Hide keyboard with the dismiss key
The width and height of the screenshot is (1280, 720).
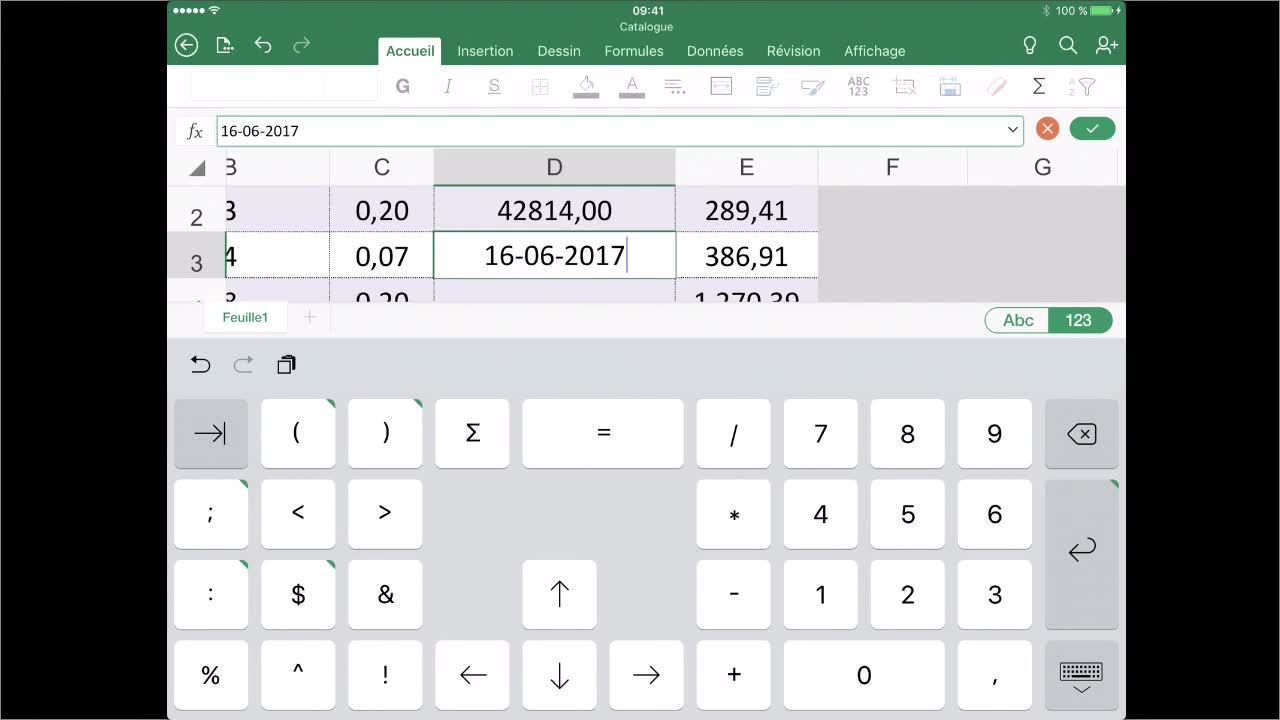point(1081,676)
